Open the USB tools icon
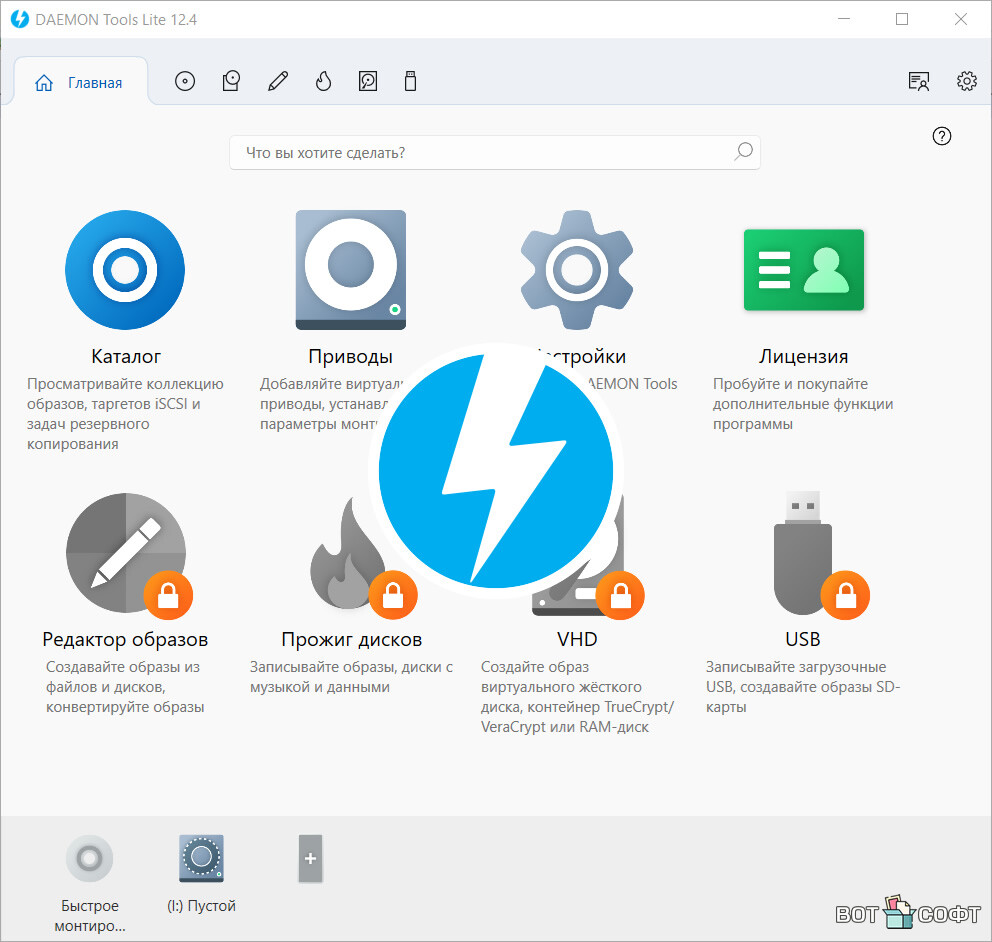Image resolution: width=992 pixels, height=942 pixels. tap(803, 553)
